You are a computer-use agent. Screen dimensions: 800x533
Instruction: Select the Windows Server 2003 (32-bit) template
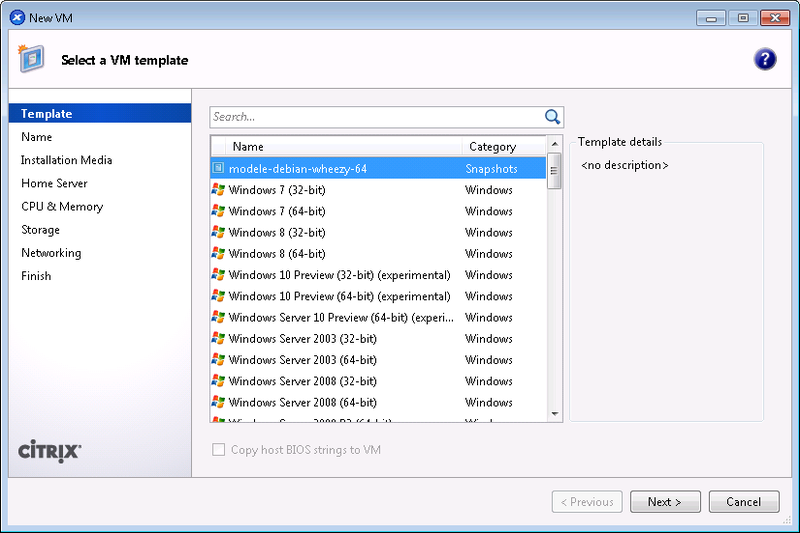click(x=378, y=338)
